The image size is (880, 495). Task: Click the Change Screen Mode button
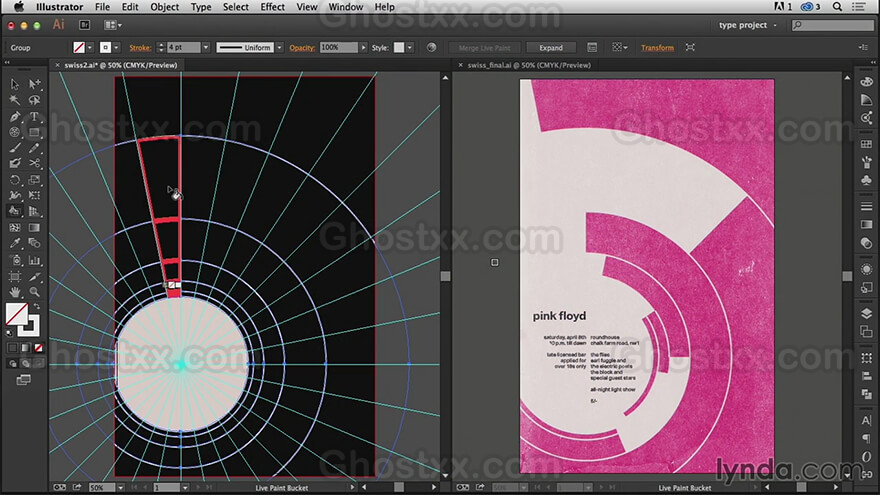pos(24,381)
